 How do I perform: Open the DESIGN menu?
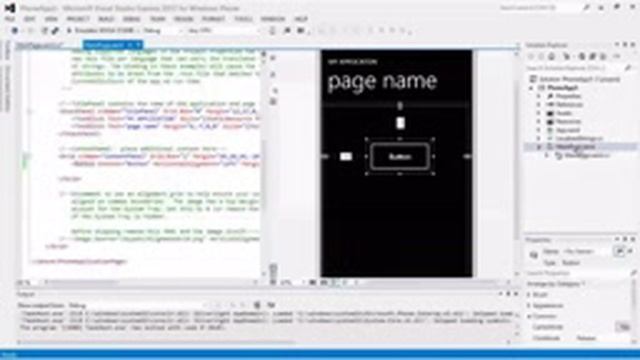click(184, 19)
